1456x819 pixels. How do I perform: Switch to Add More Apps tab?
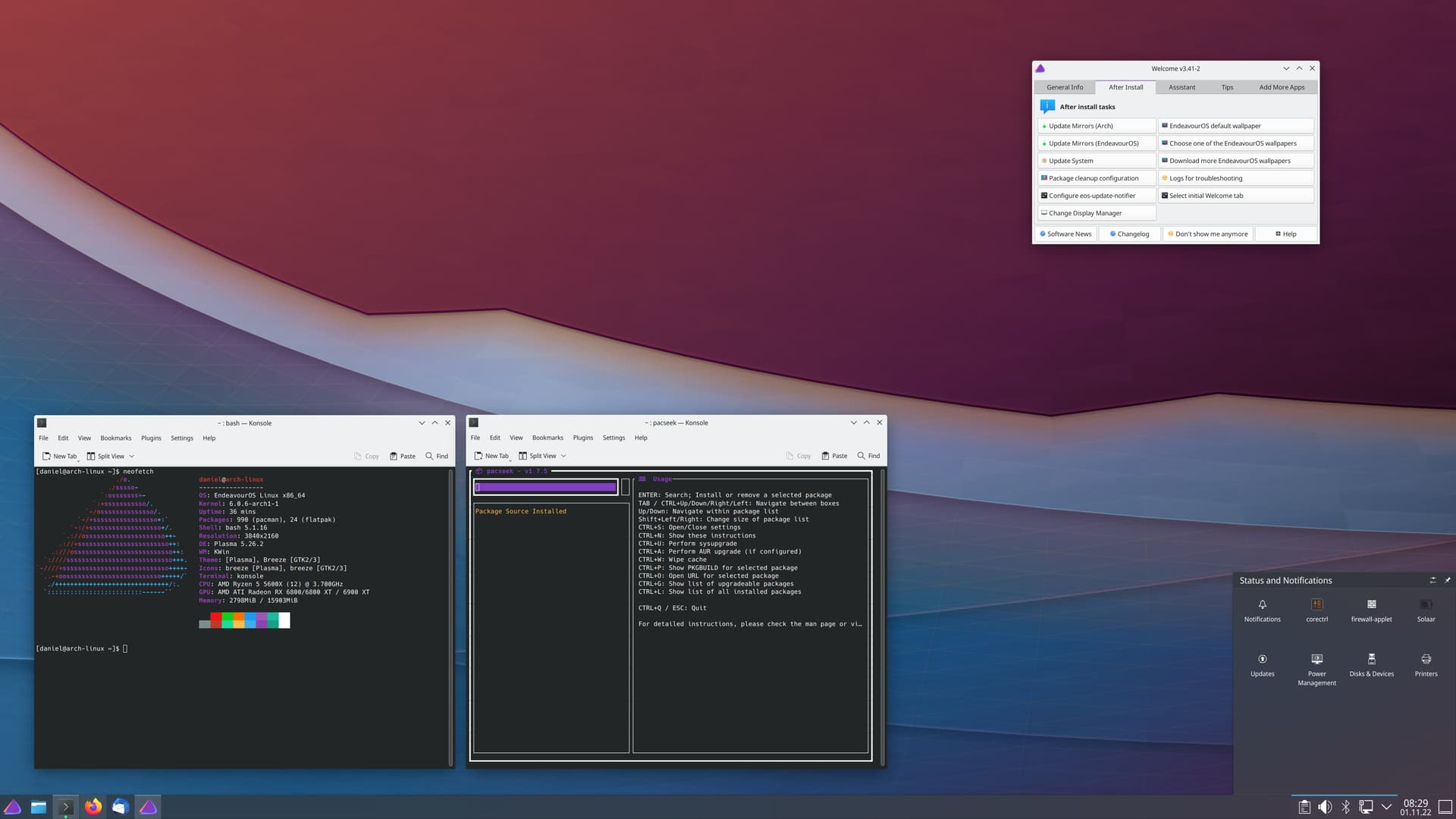point(1282,87)
